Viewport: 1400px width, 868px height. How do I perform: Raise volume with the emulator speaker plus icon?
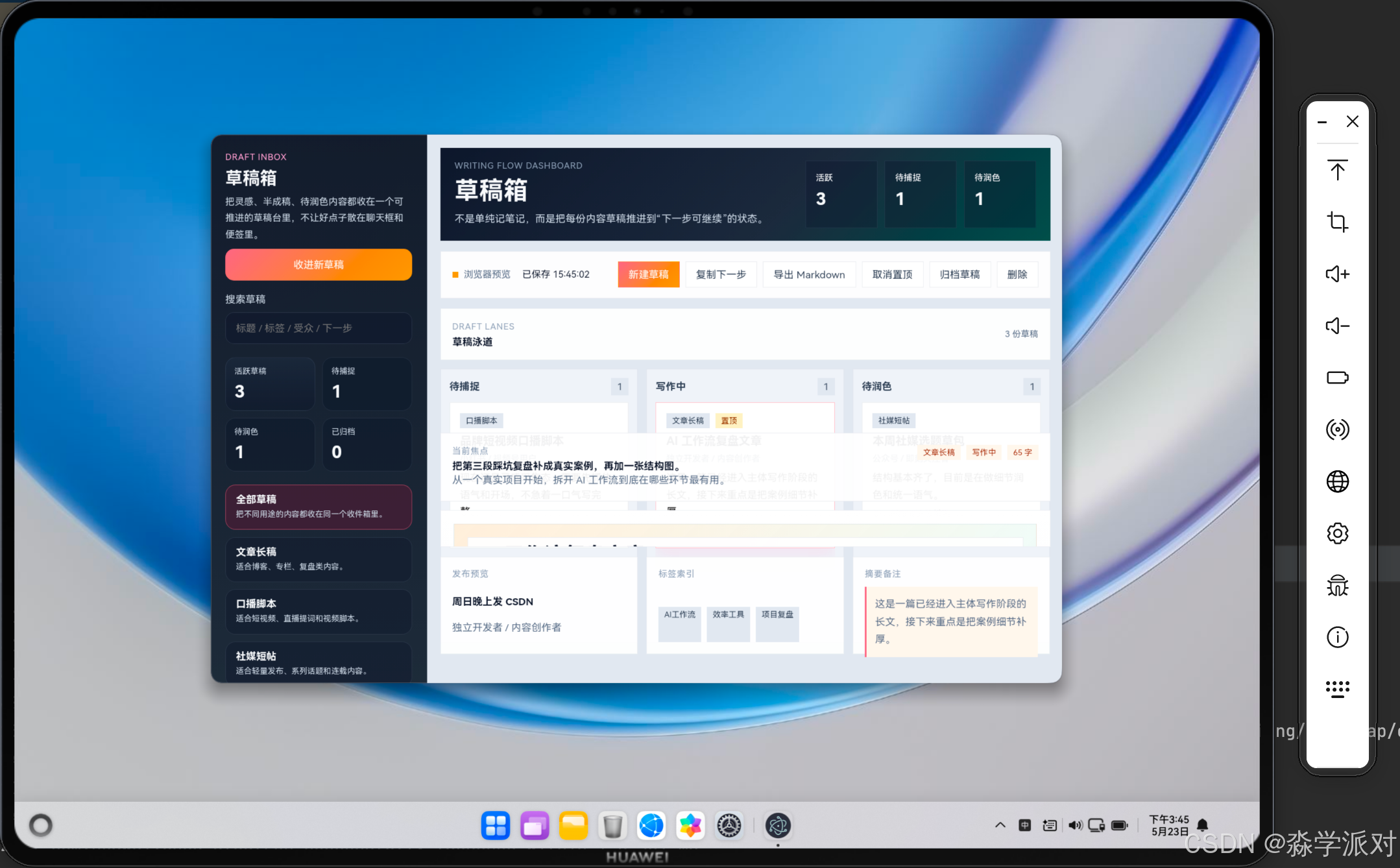click(x=1337, y=274)
